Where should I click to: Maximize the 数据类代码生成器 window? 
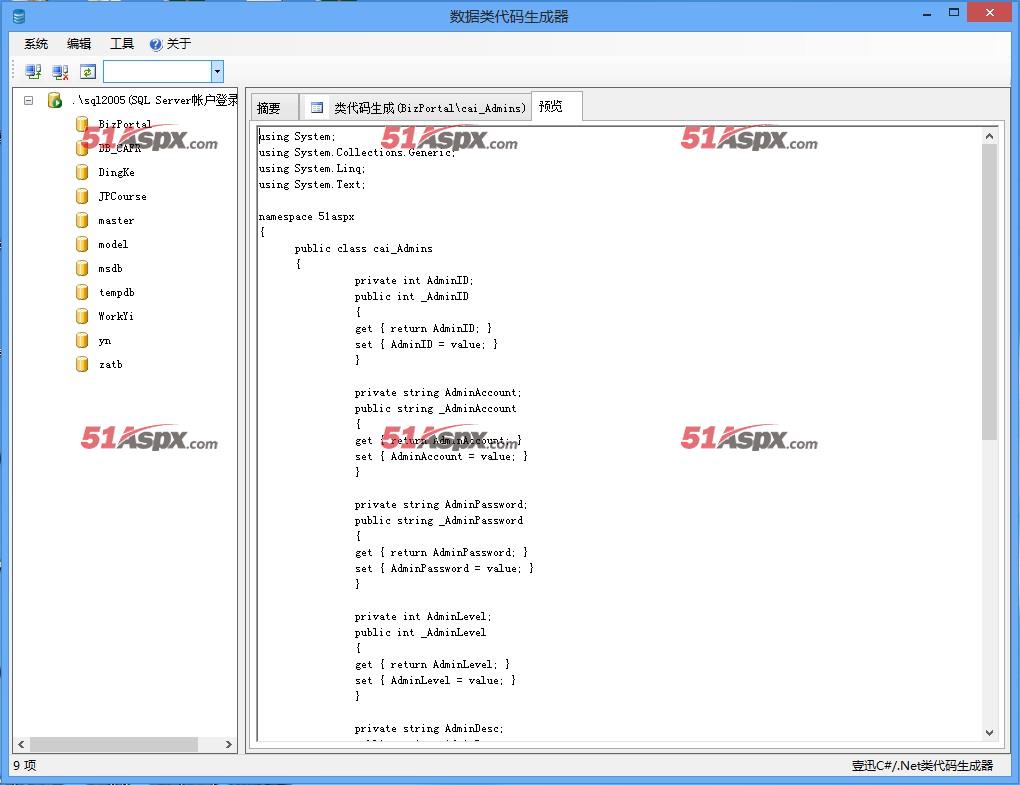point(954,12)
